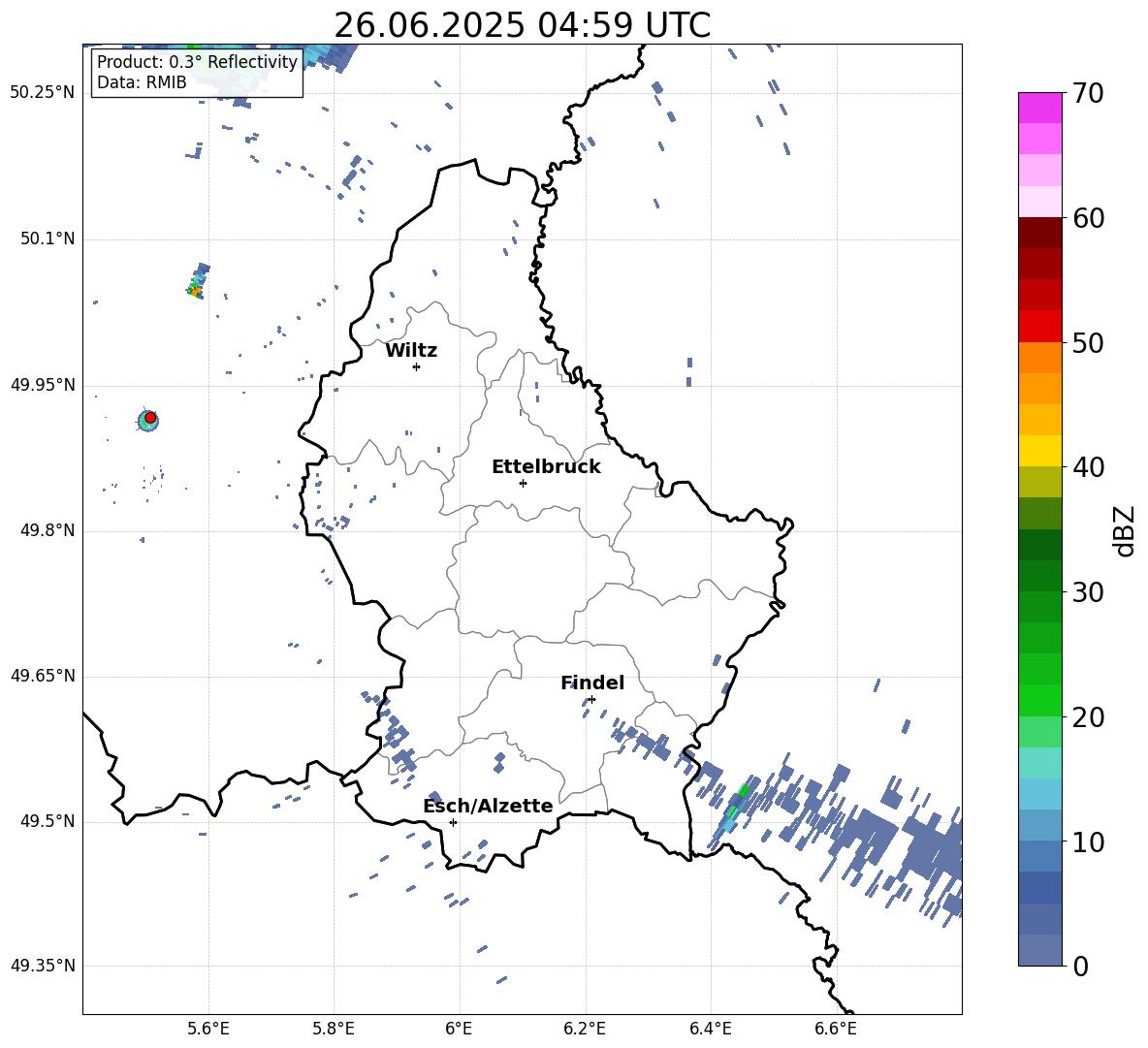Click the 50.1°N latitude tick label

click(x=47, y=239)
